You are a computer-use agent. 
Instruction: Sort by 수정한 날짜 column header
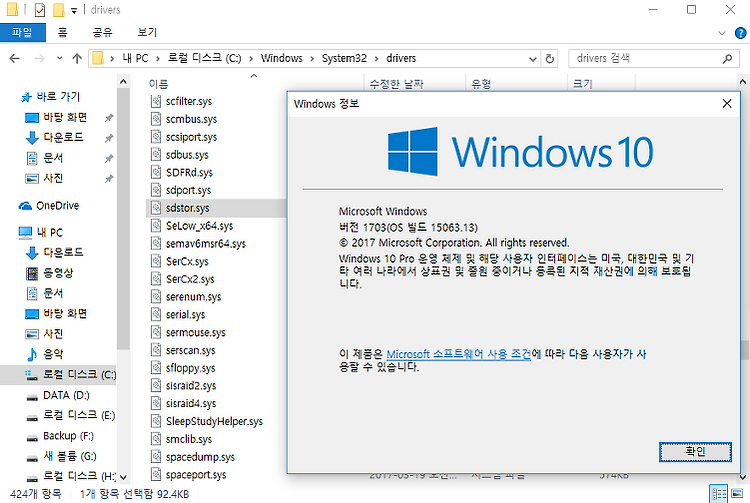click(x=397, y=84)
